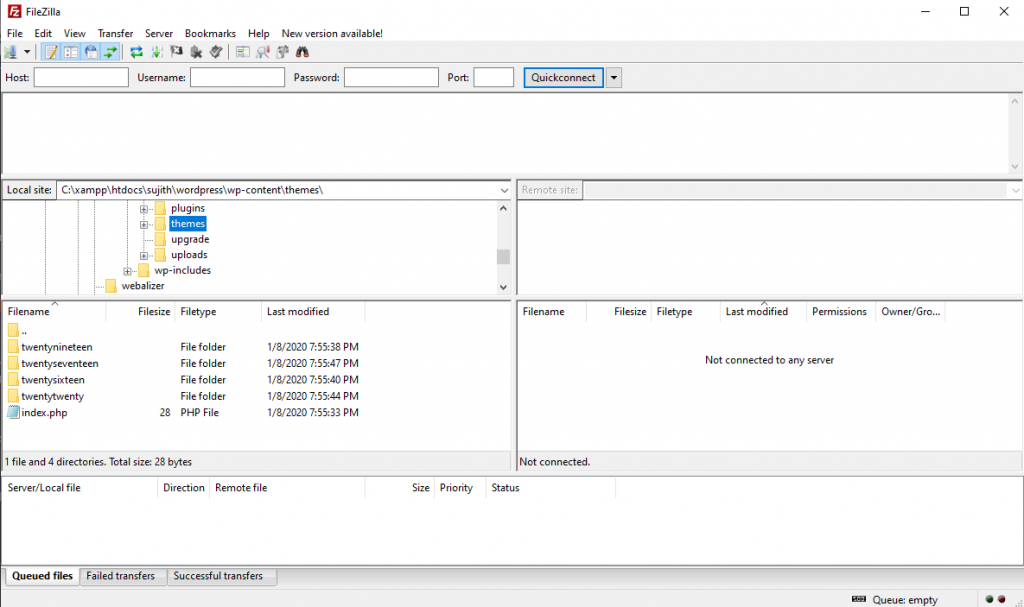Sort remote list by Permissions column
Viewport: 1024px width, 607px height.
840,312
